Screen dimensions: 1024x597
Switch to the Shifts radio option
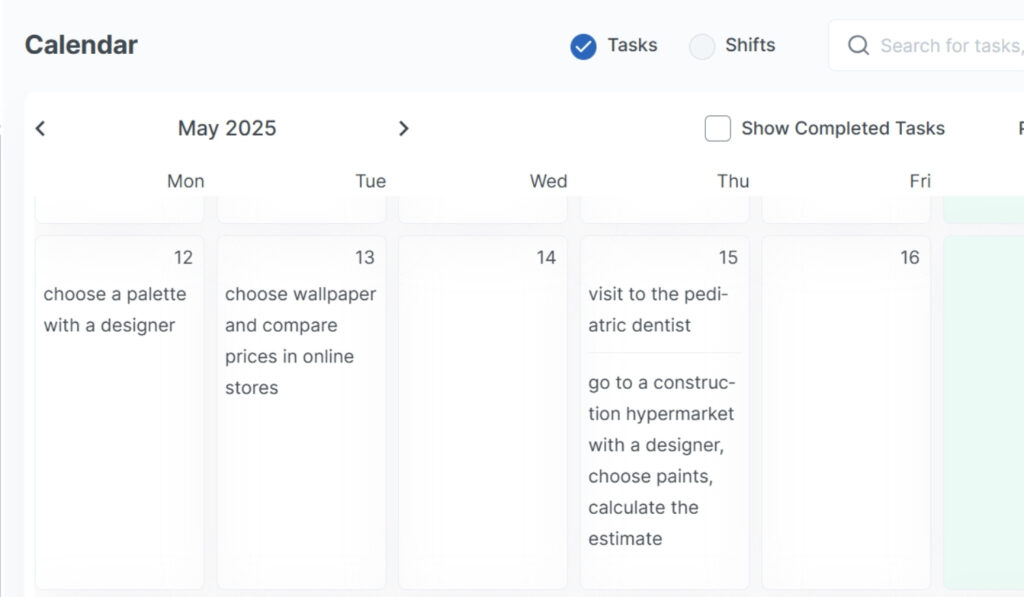[x=703, y=46]
